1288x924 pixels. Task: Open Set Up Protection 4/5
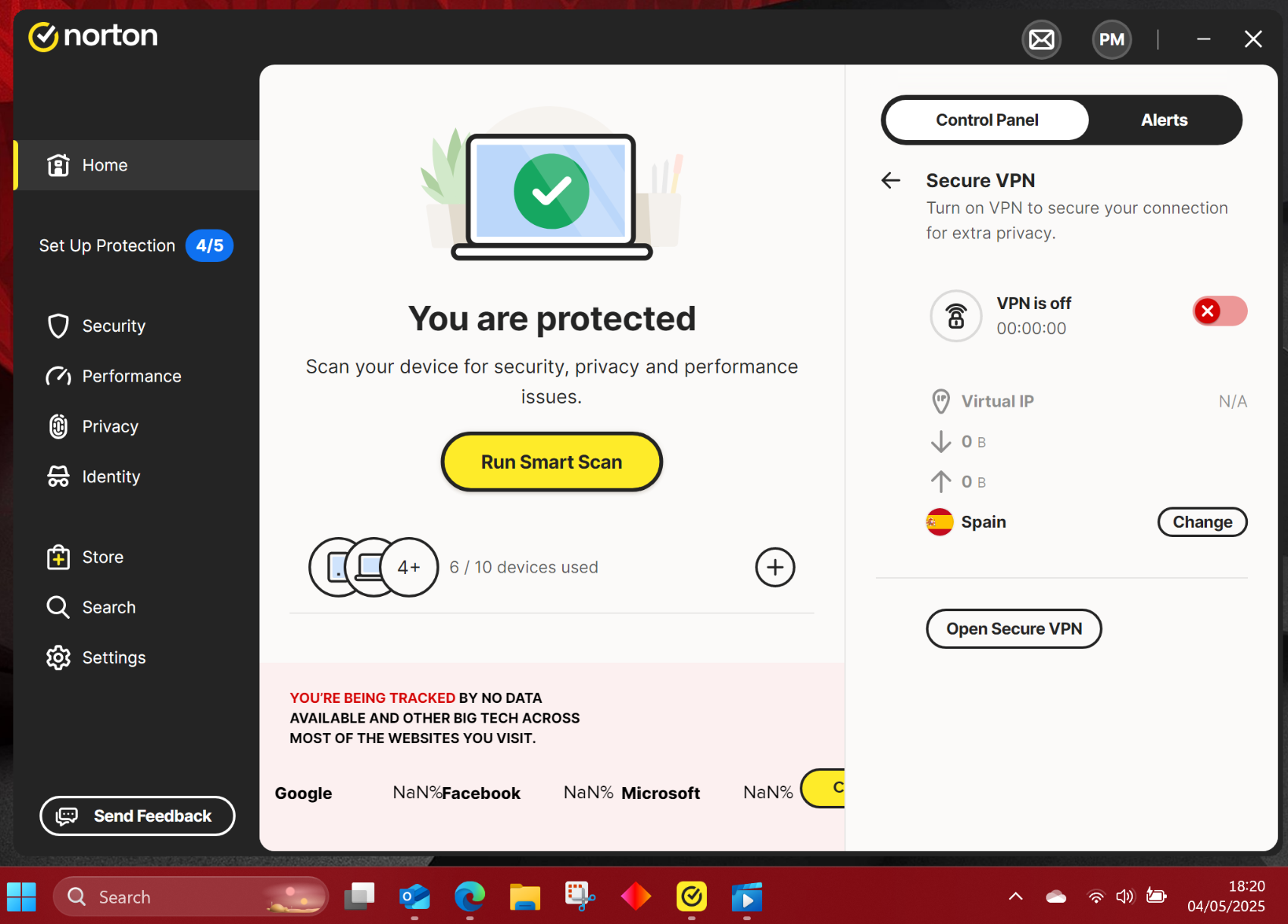point(136,245)
